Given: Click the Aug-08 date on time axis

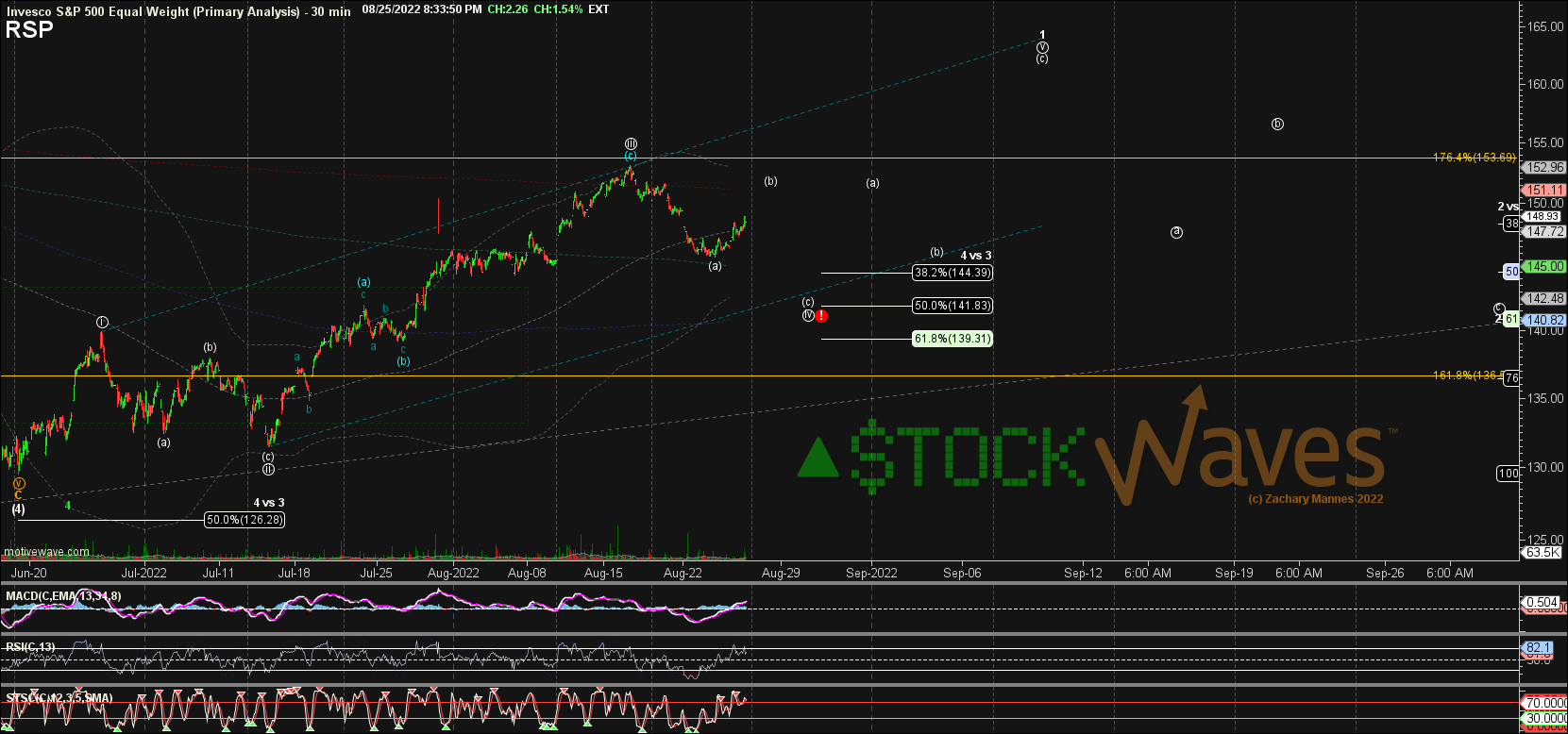Looking at the screenshot, I should (x=527, y=573).
